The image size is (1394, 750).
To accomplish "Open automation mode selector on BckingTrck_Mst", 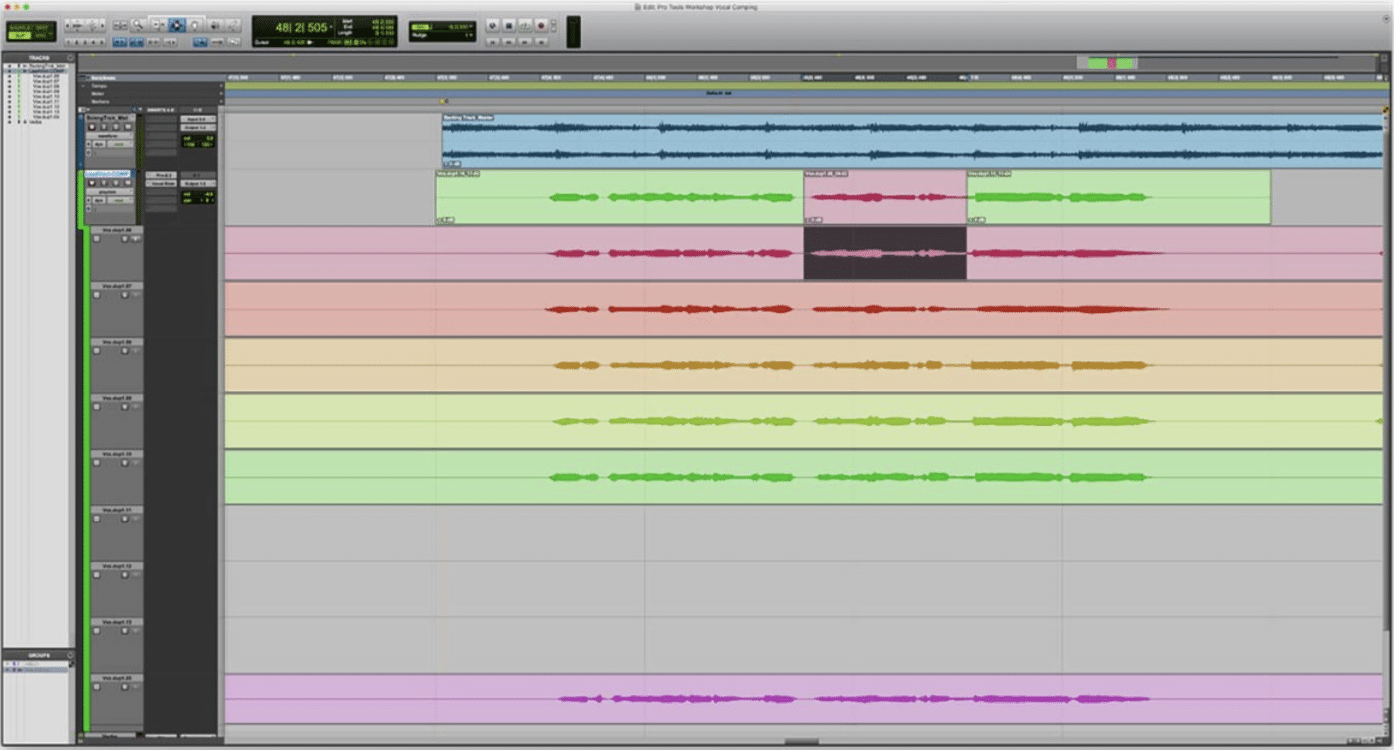I will point(119,144).
